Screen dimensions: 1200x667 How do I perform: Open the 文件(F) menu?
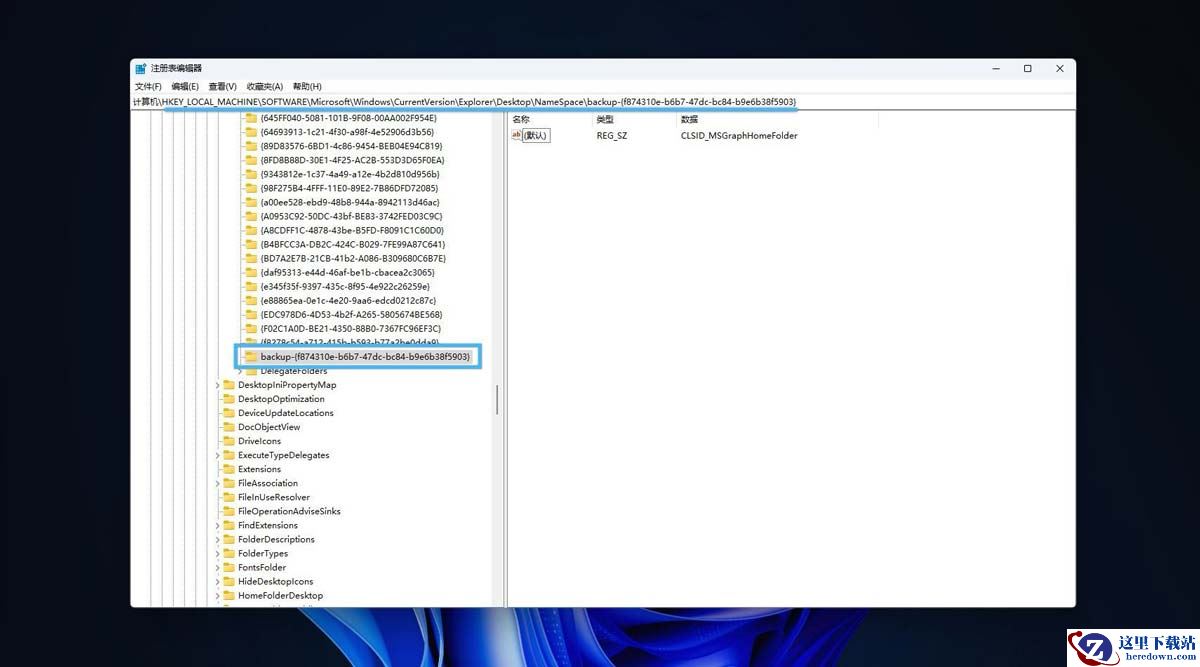(x=148, y=87)
